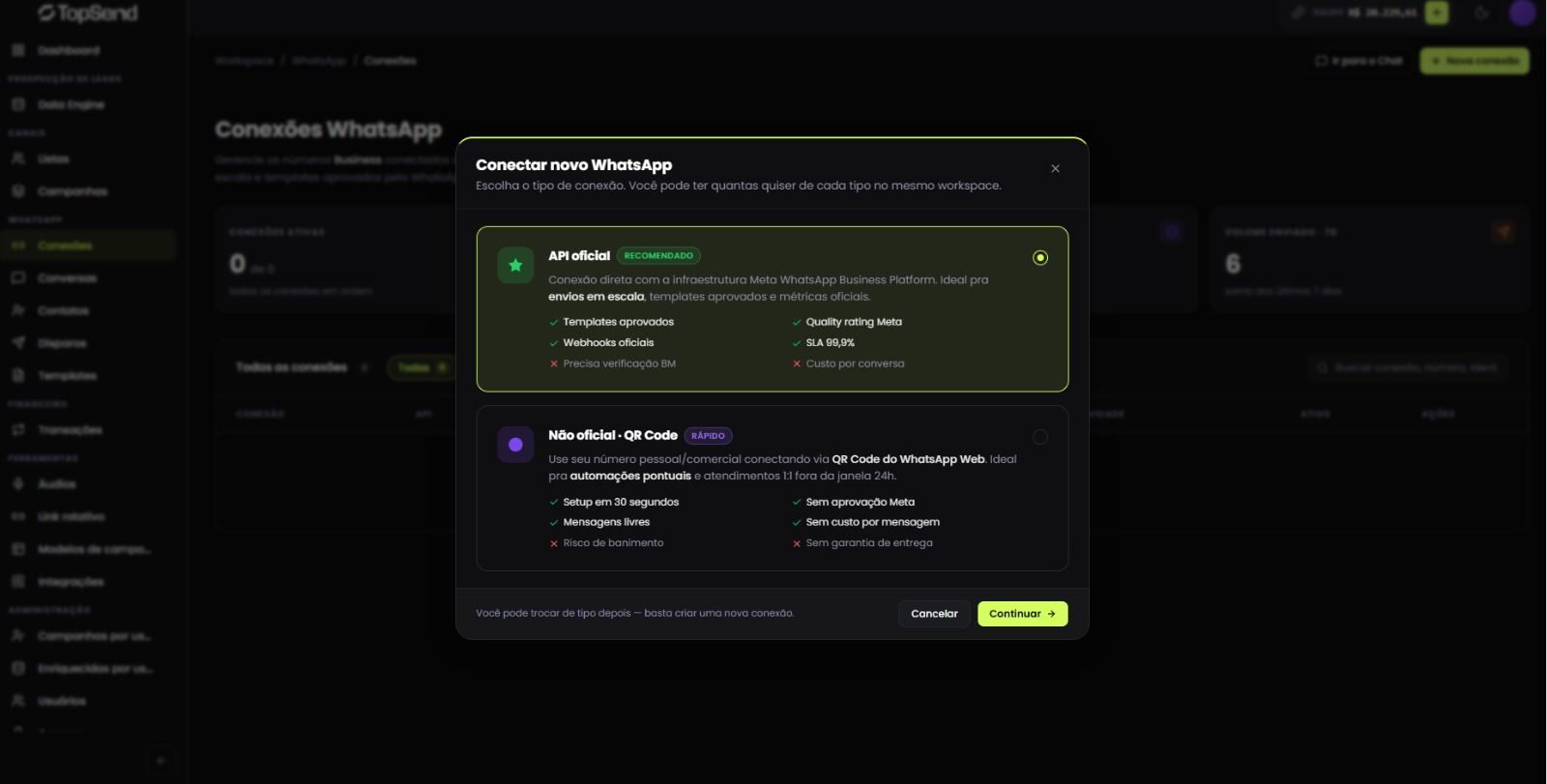Click the Cancelar button
This screenshot has width=1547, height=784.
click(934, 614)
